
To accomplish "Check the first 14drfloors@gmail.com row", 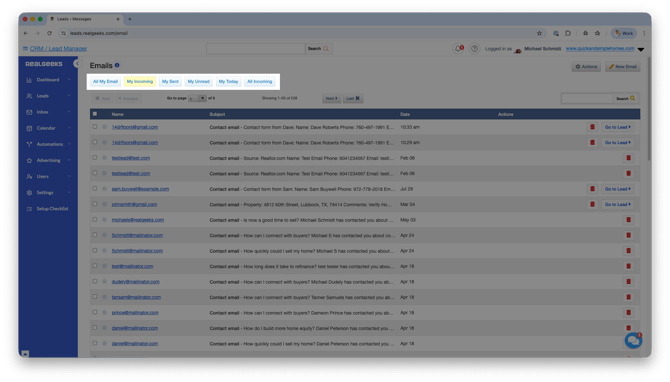I will 95,127.
